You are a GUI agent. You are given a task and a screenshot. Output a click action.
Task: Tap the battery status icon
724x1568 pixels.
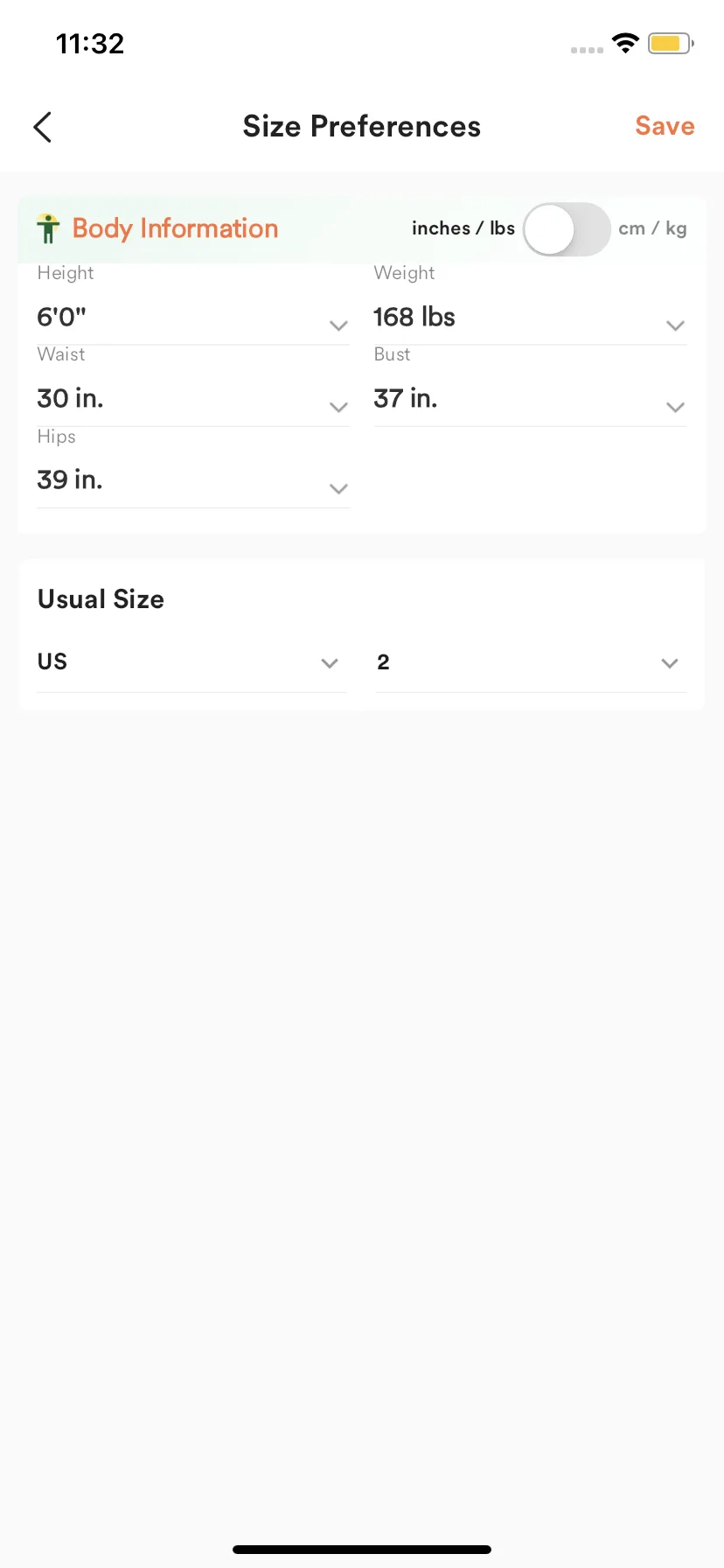(670, 43)
